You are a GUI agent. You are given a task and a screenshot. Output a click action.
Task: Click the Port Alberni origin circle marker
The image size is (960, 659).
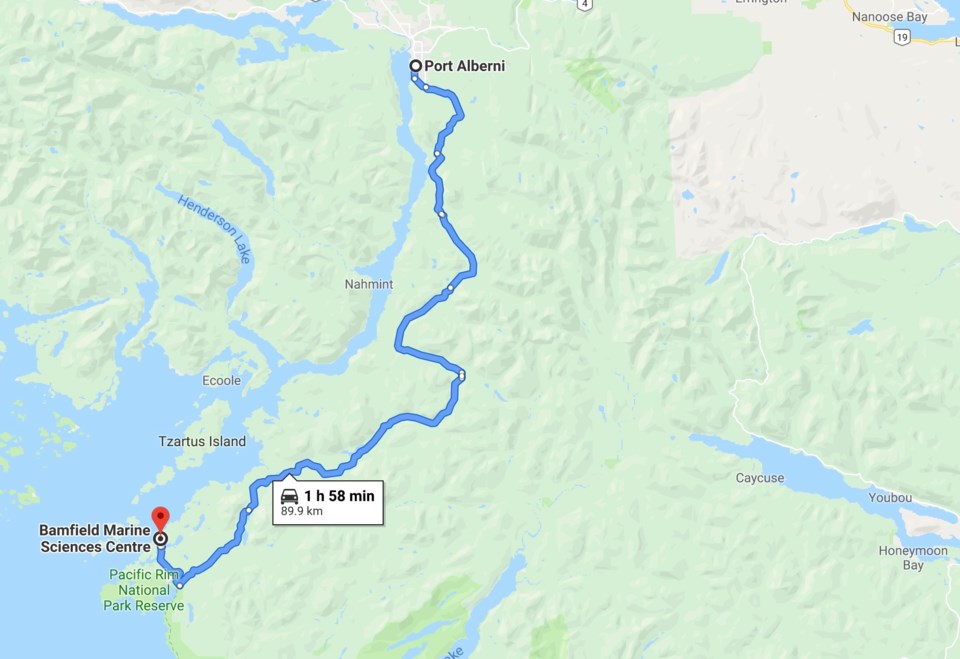tap(416, 66)
